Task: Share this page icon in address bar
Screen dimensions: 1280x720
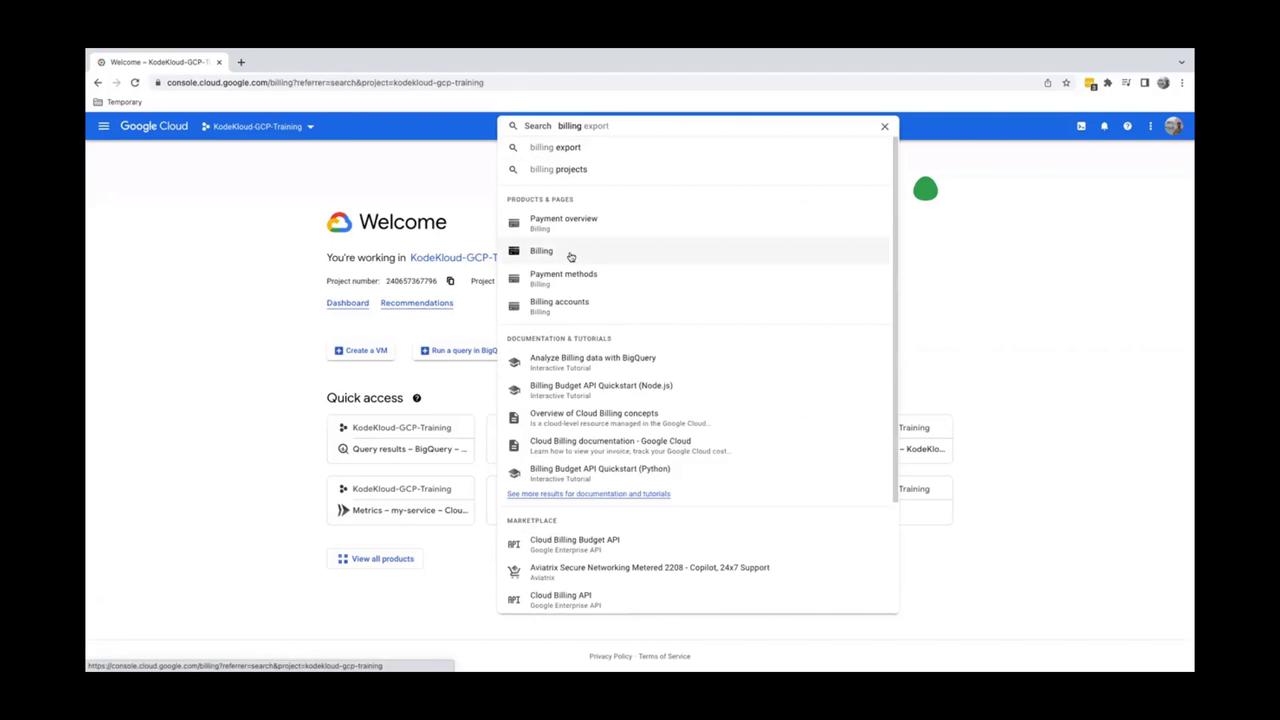Action: [1048, 83]
